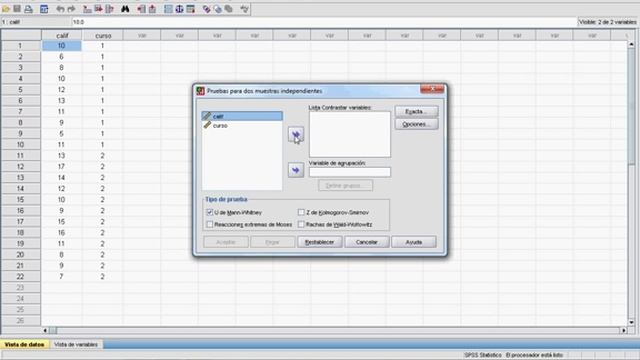This screenshot has height=360, width=640.
Task: Click the Save file toolbar icon
Action: [x=17, y=9]
